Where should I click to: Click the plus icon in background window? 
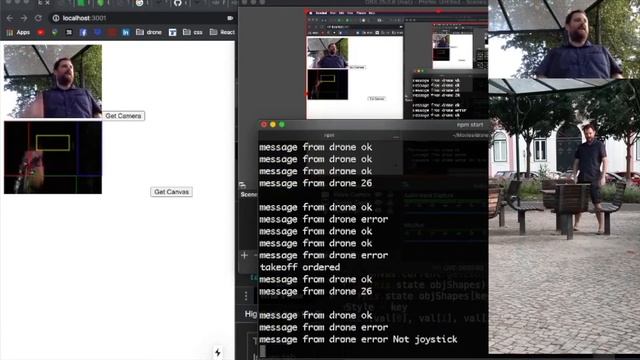[244, 256]
